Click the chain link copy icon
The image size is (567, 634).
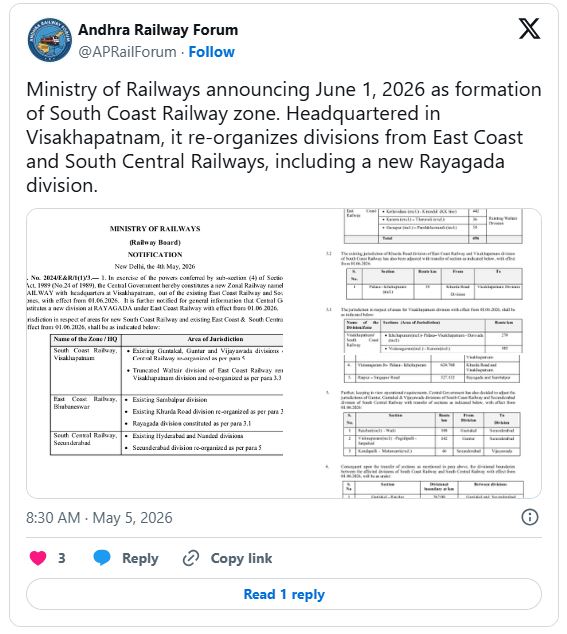coord(191,558)
